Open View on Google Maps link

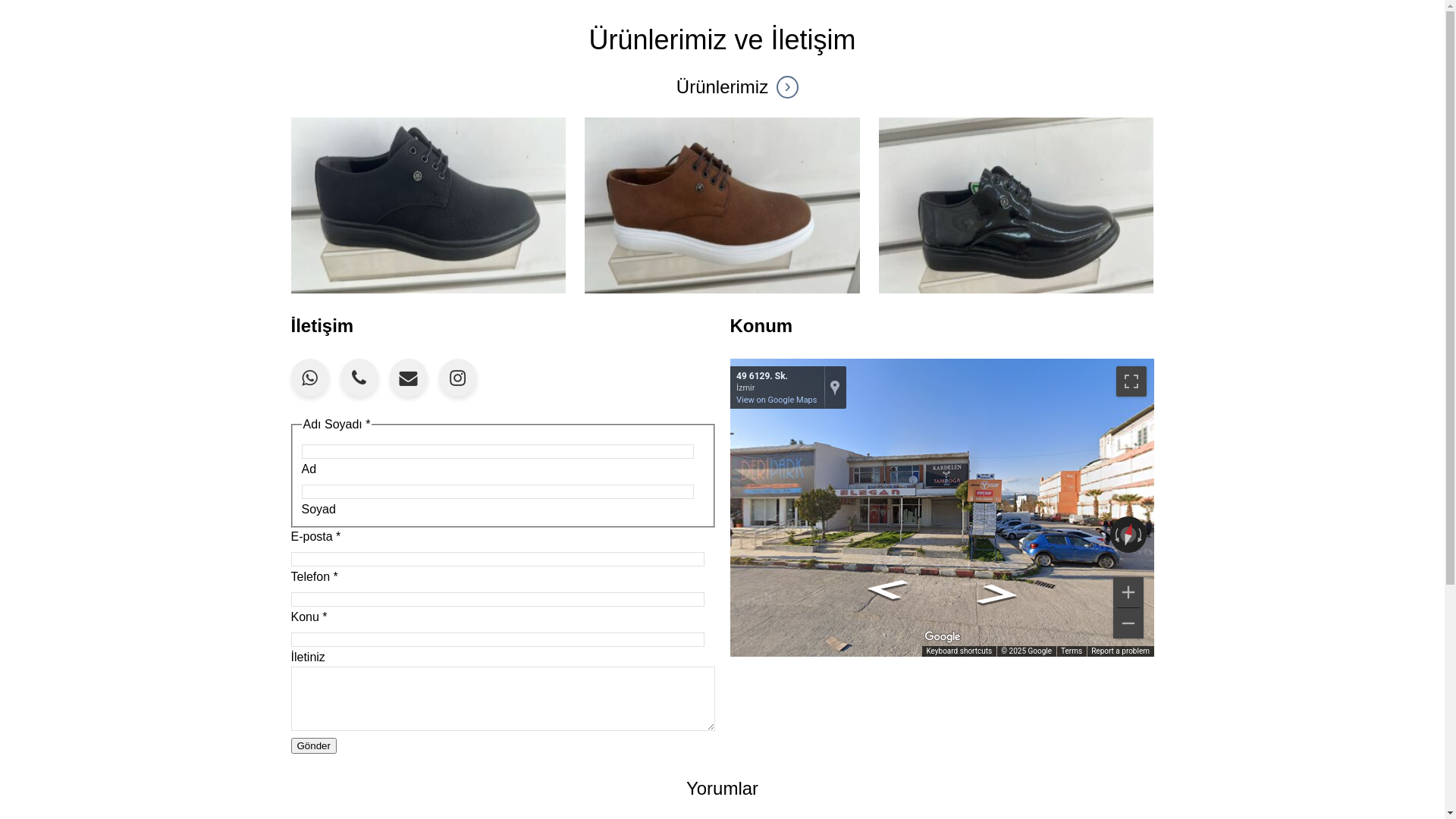(x=776, y=400)
